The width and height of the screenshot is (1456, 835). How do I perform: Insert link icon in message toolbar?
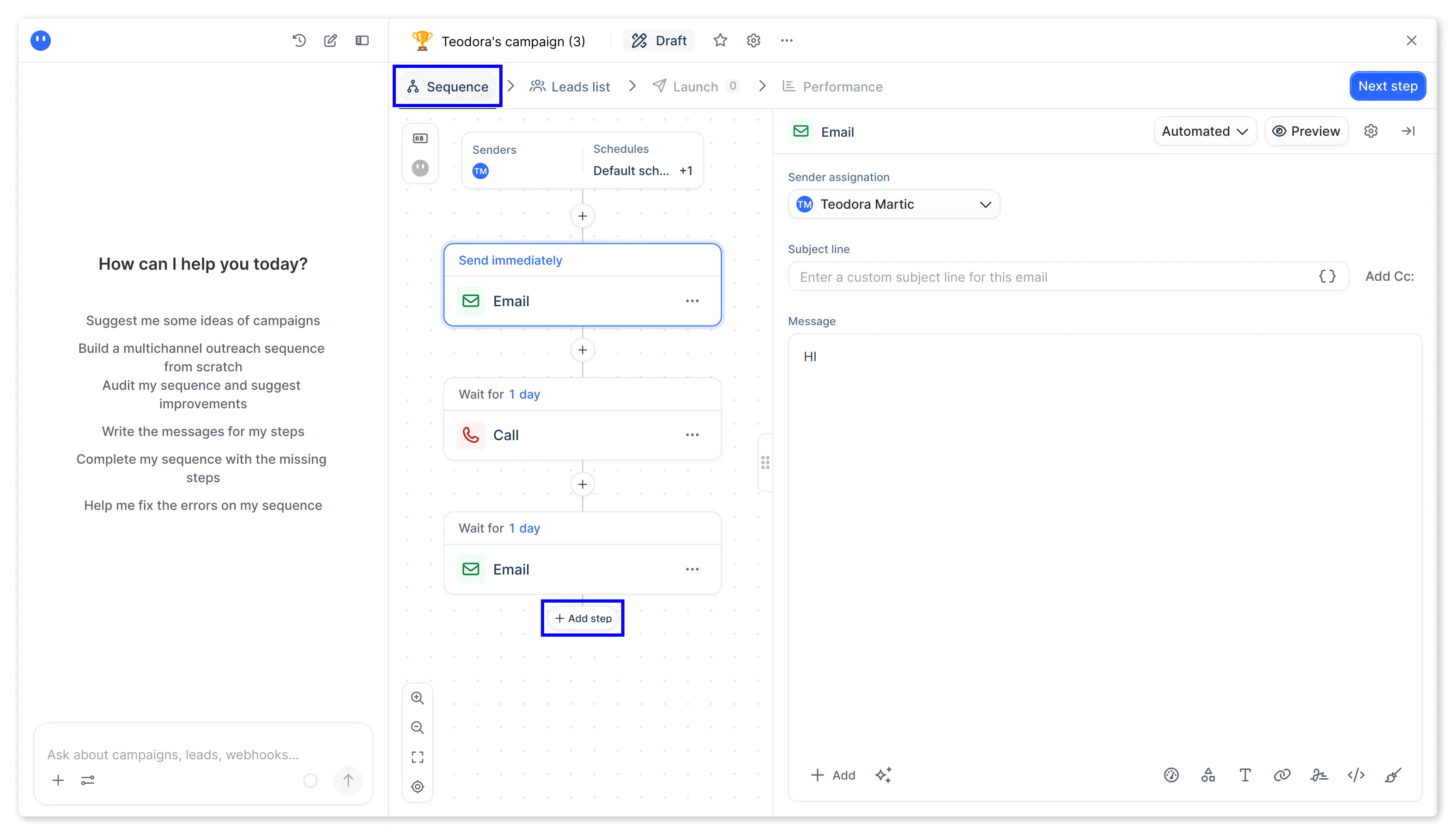(x=1282, y=775)
